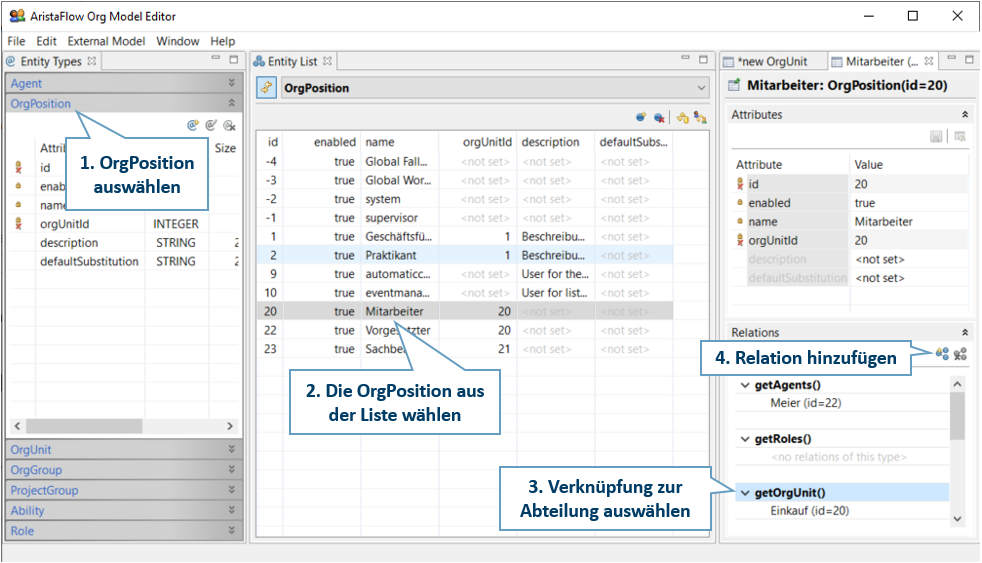The width and height of the screenshot is (982, 563).
Task: Maximize the Entity Types view
Action: [x=234, y=59]
